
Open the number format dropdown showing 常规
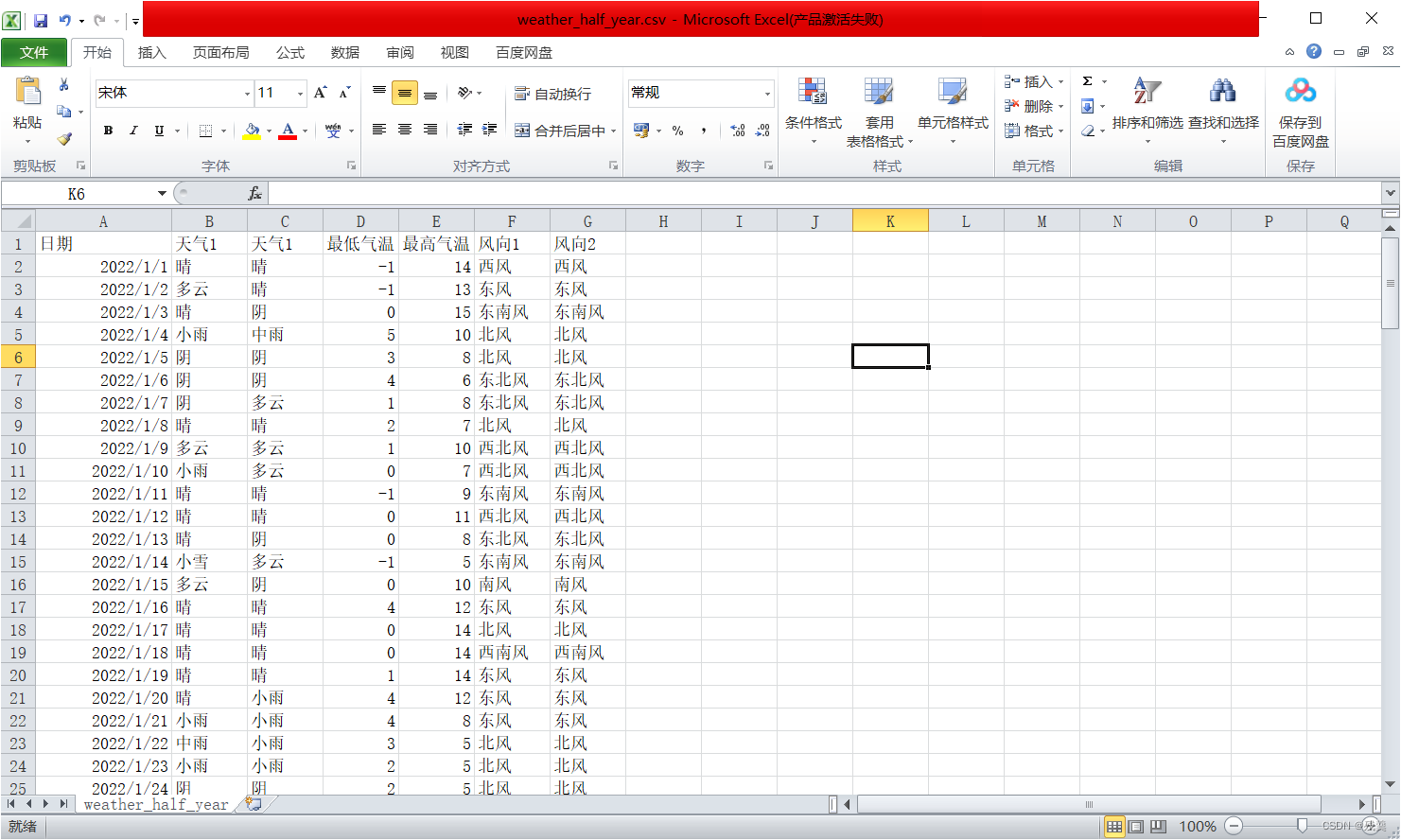click(767, 93)
